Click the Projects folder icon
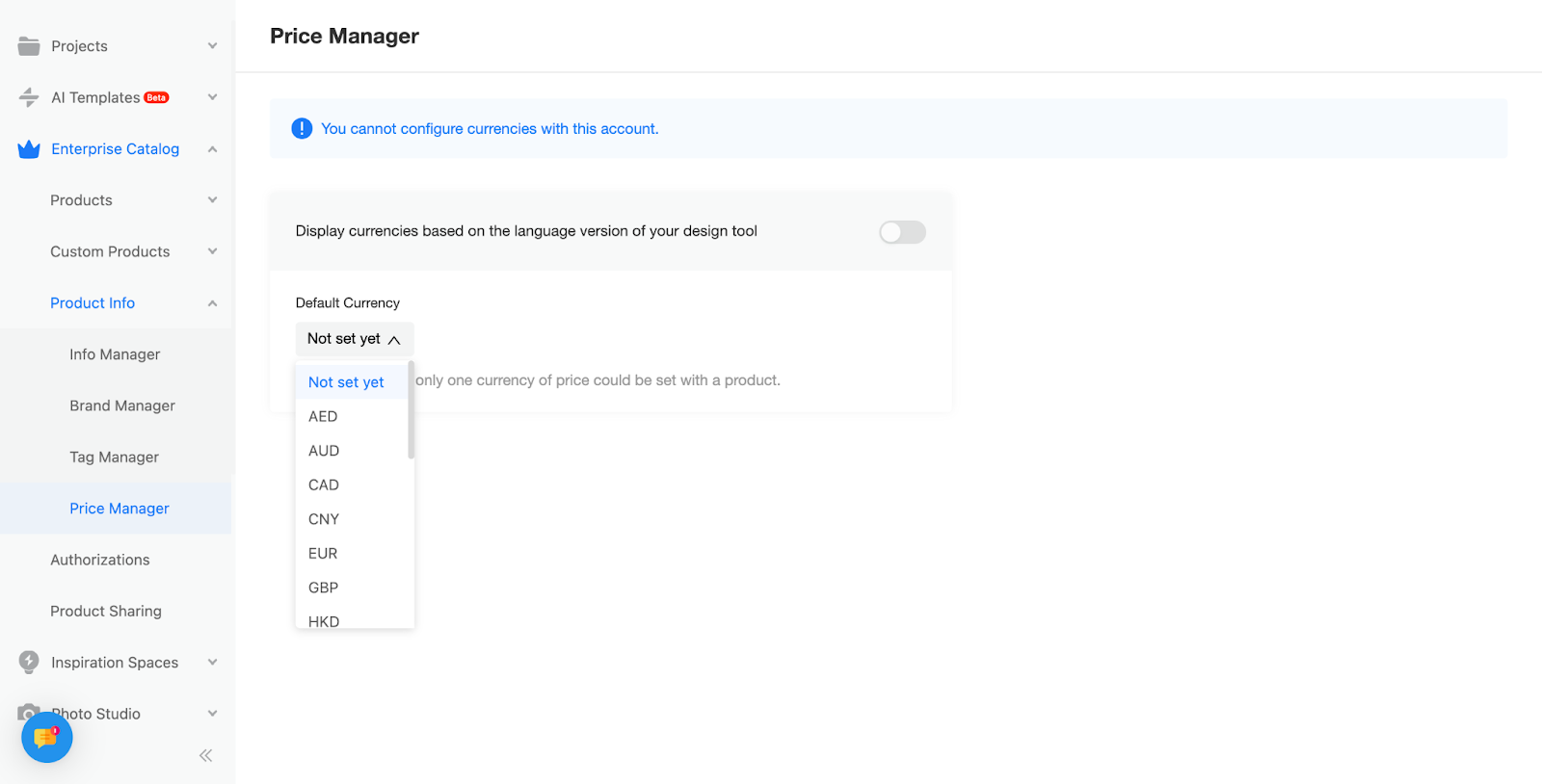The image size is (1542, 784). [x=29, y=46]
